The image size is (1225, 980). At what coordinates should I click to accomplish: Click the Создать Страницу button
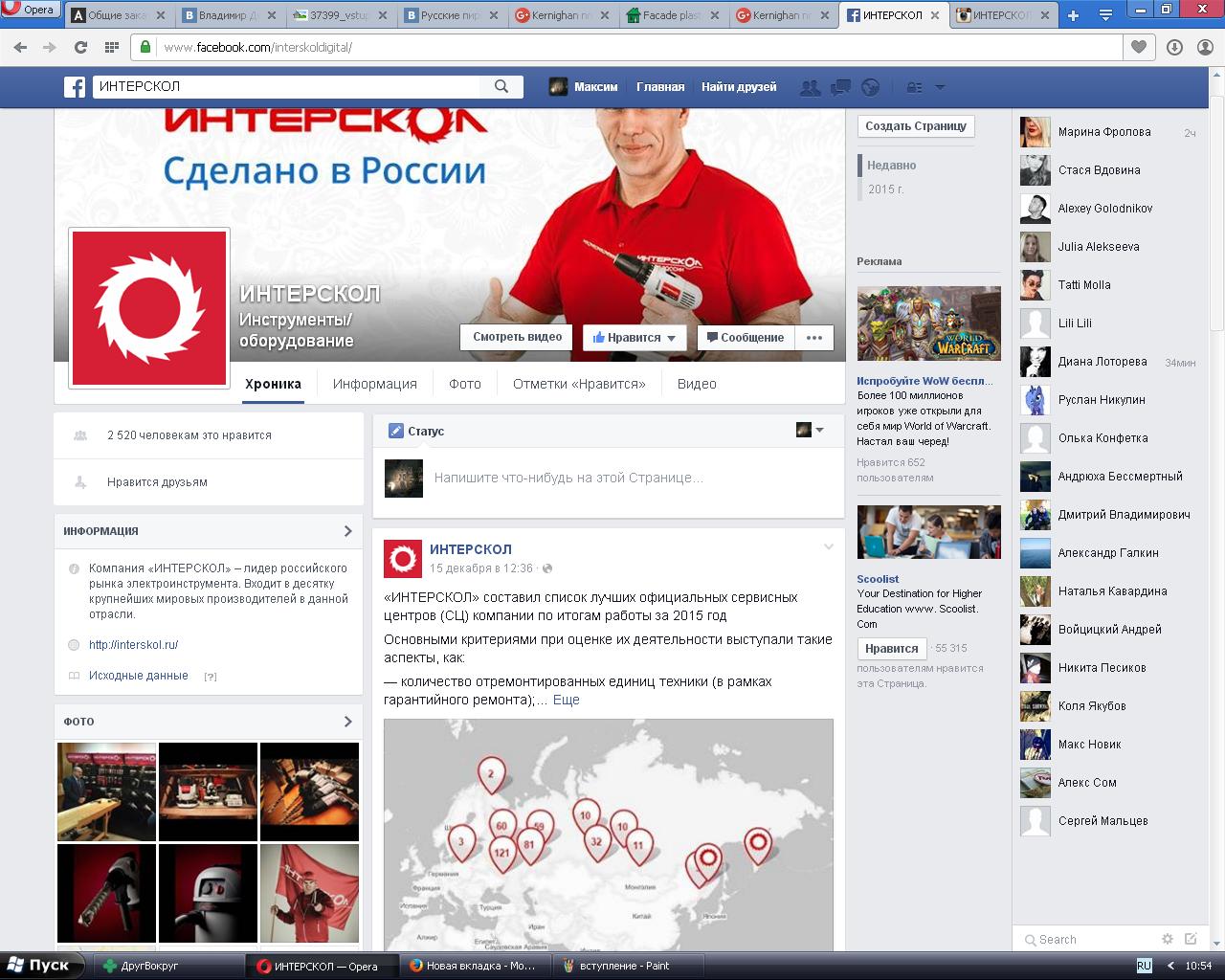click(x=916, y=126)
